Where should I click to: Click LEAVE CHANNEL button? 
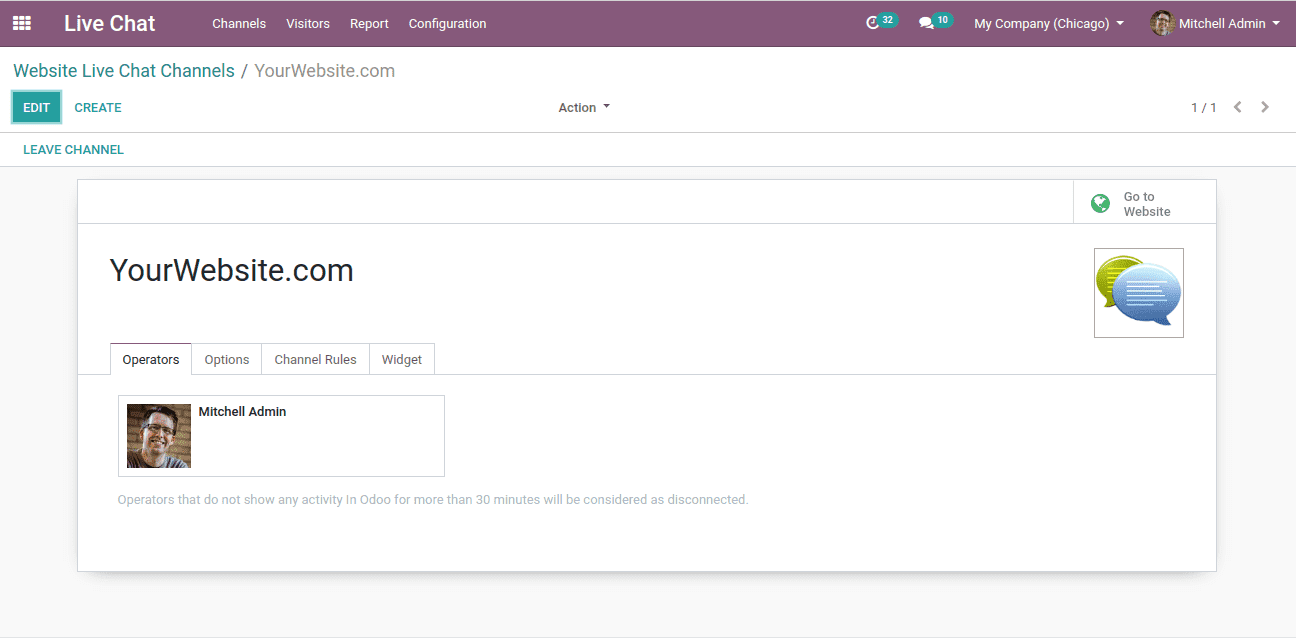click(x=74, y=149)
